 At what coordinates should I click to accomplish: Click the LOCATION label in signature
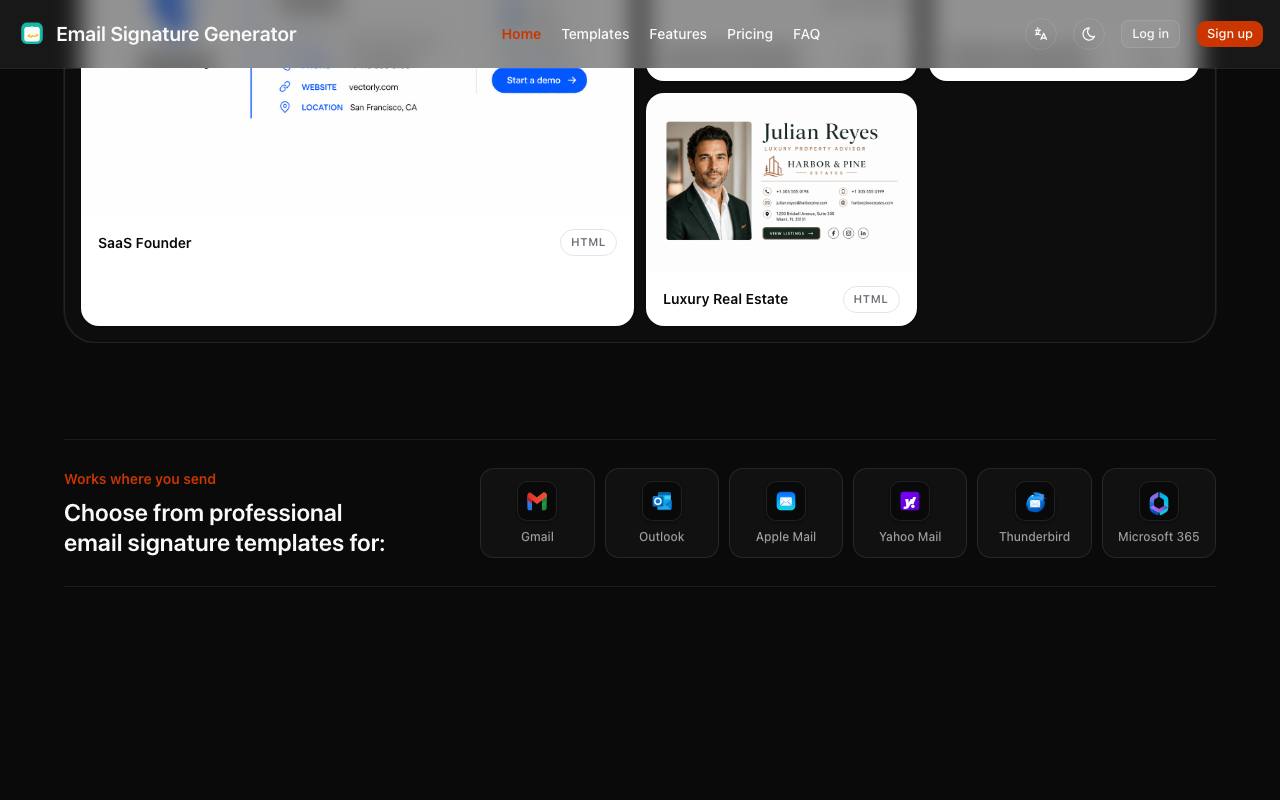[322, 107]
